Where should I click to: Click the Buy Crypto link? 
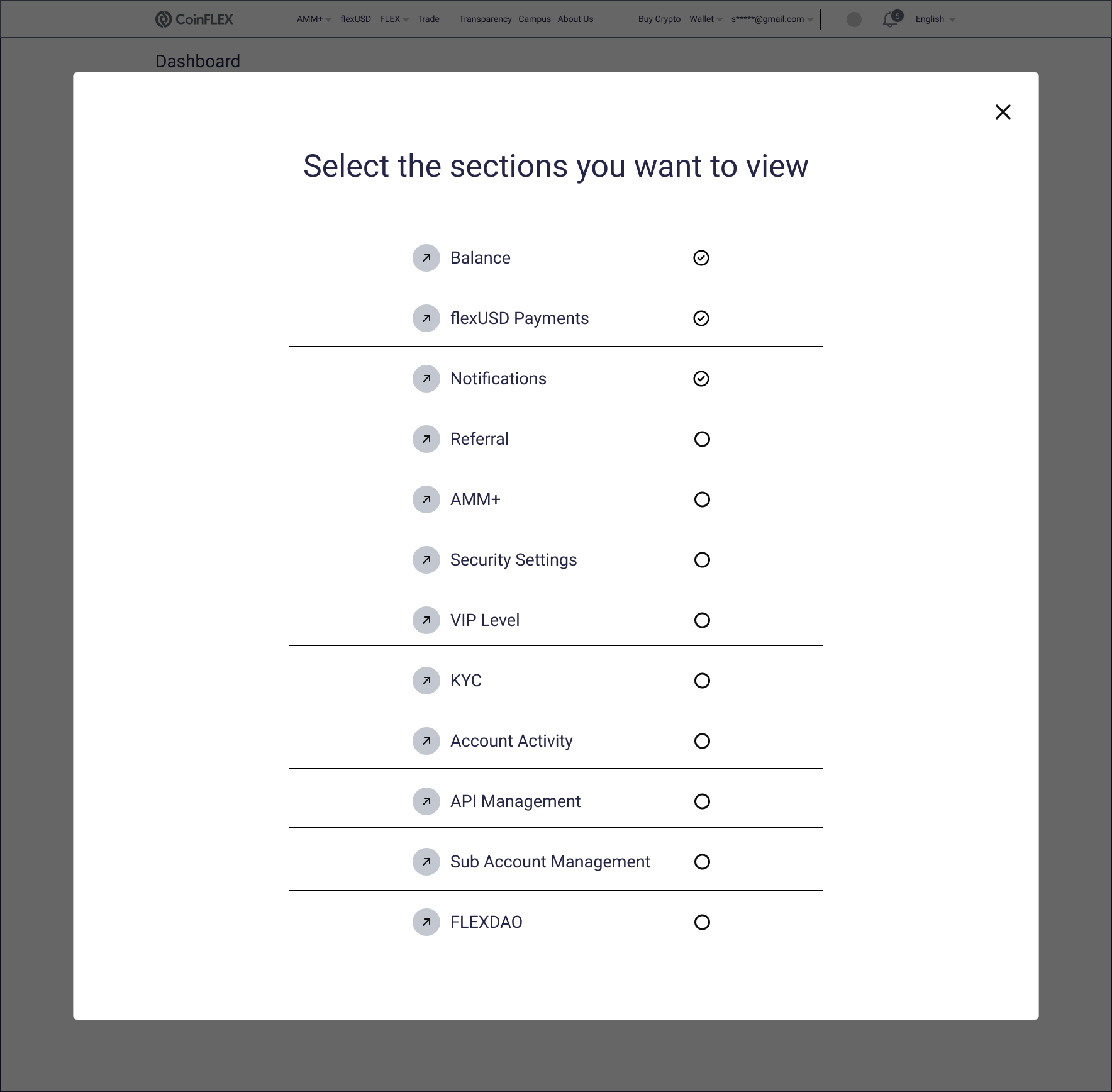[659, 19]
